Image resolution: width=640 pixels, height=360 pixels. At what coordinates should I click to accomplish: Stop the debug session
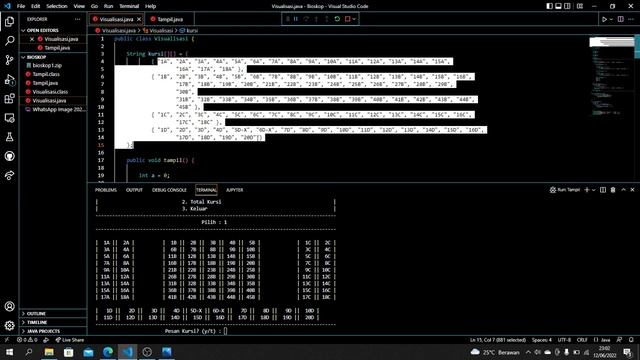pyautogui.click(x=347, y=19)
